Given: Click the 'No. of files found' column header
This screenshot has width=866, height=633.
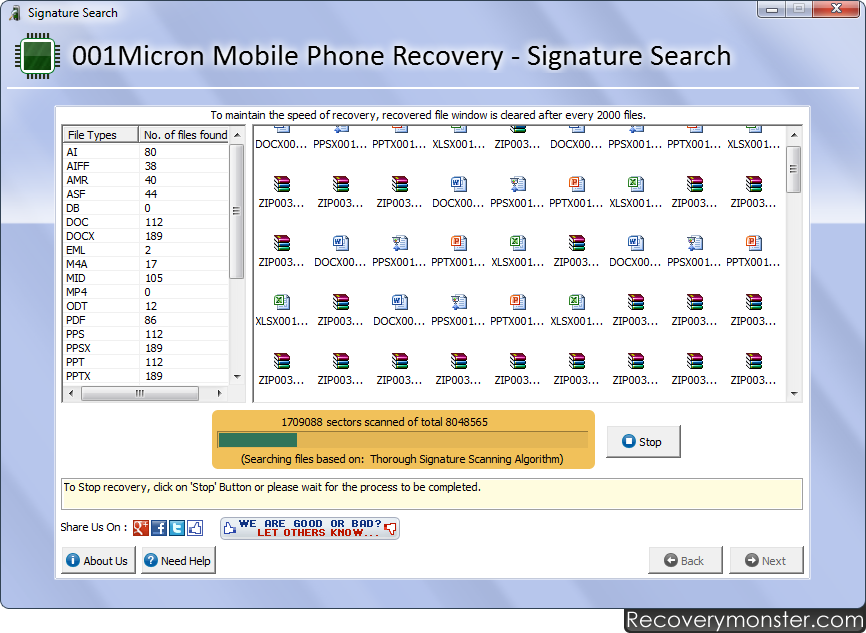Looking at the screenshot, I should pyautogui.click(x=184, y=135).
